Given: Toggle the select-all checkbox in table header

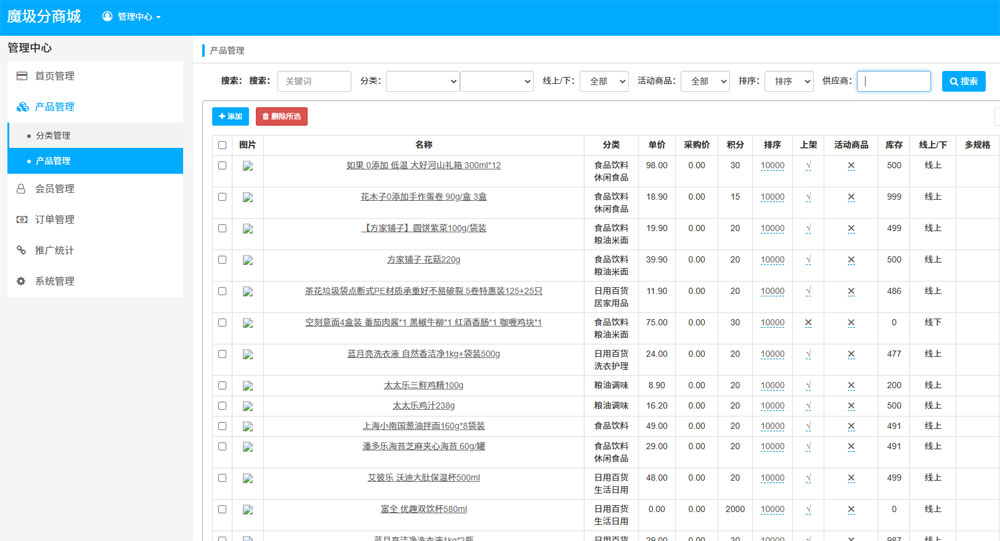Looking at the screenshot, I should click(x=222, y=145).
